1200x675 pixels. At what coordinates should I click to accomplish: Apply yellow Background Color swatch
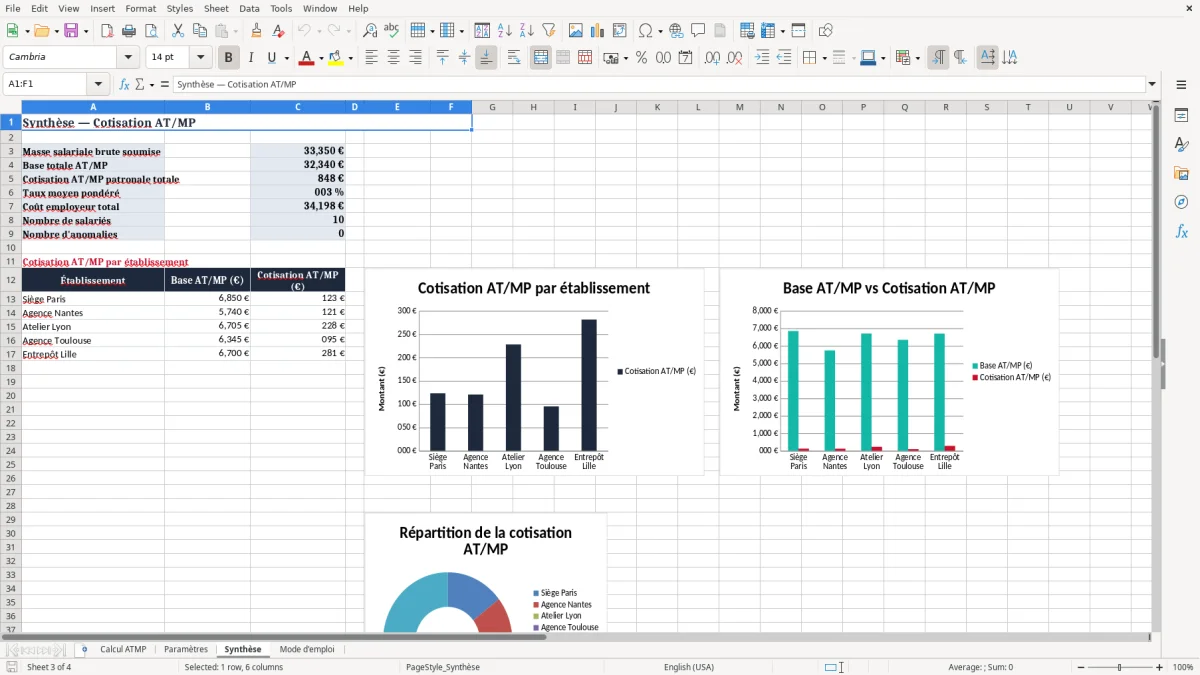[335, 58]
